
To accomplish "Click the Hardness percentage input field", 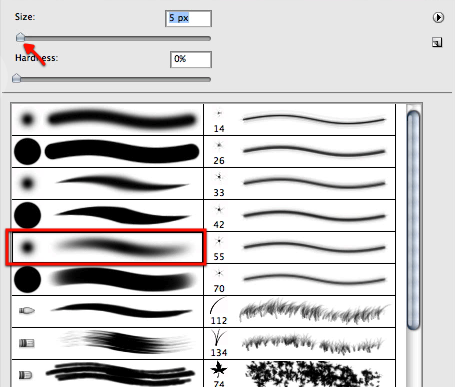I will 191,59.
